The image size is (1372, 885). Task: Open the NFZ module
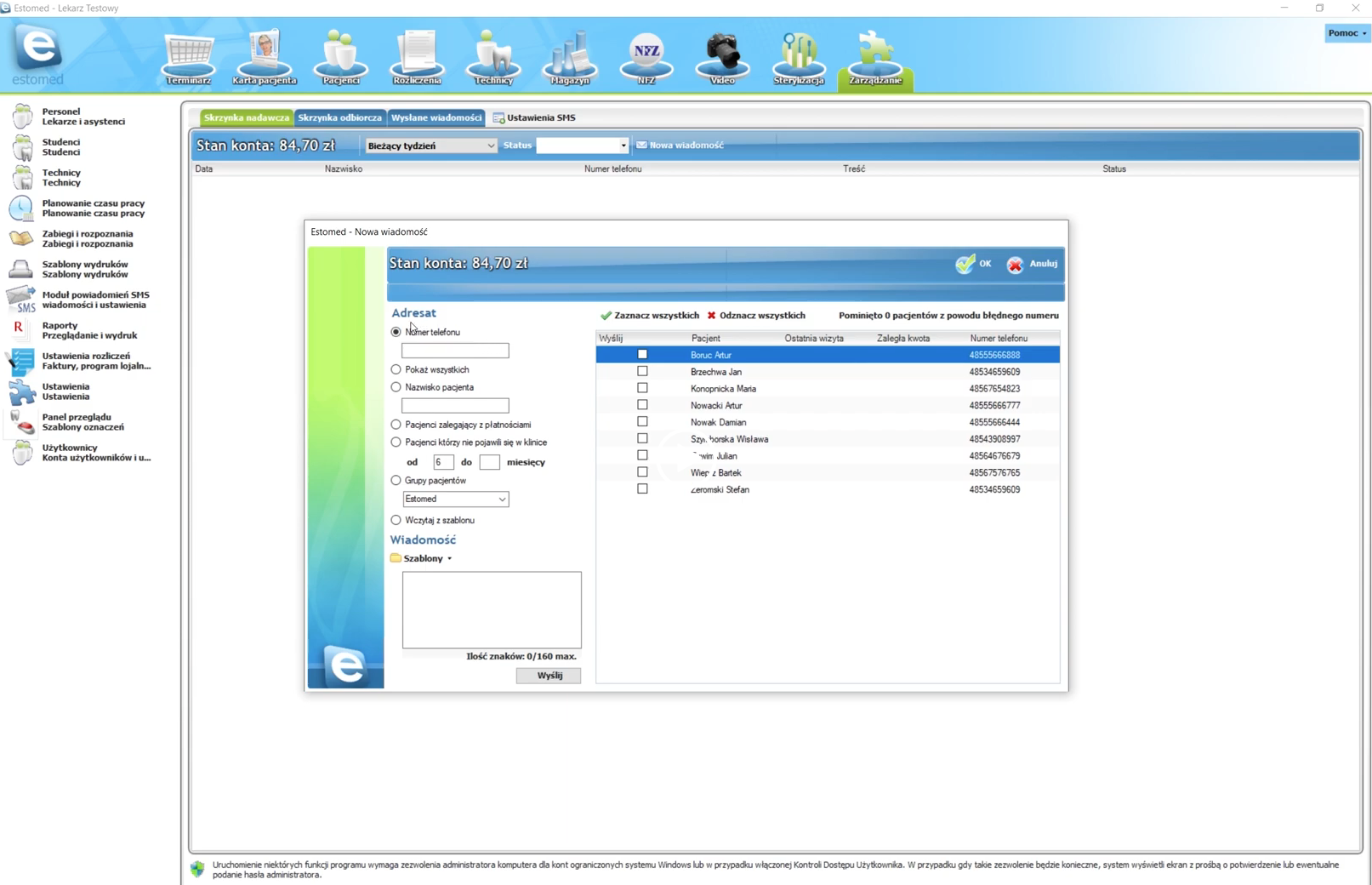click(646, 55)
